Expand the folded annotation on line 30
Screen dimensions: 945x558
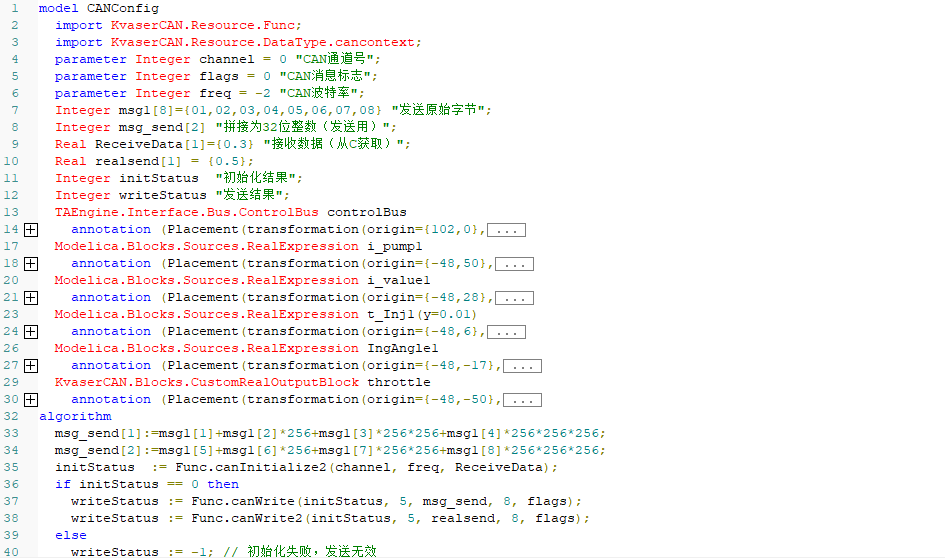coord(31,400)
